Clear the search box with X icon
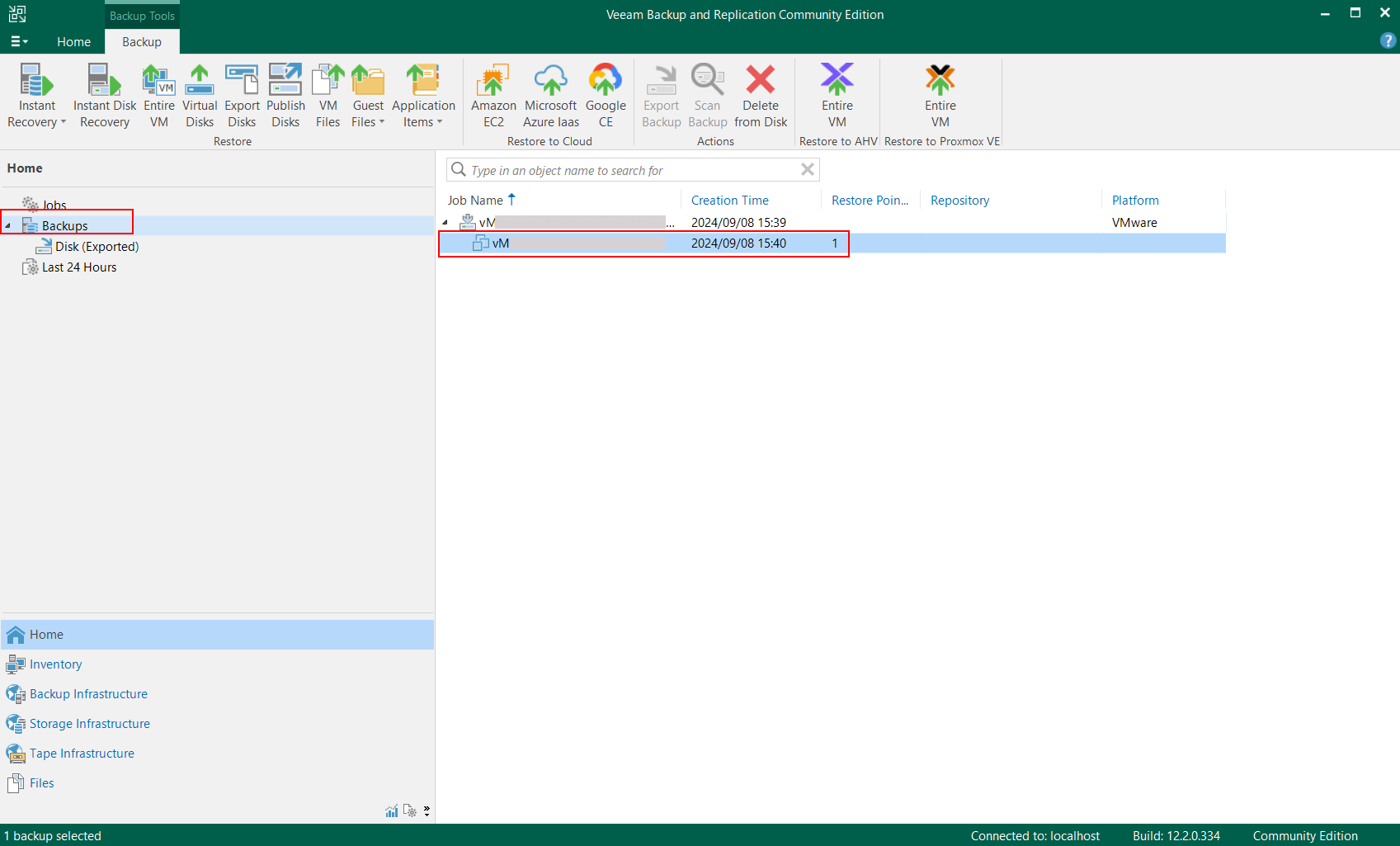Screen dimensions: 1400x846 (808, 169)
